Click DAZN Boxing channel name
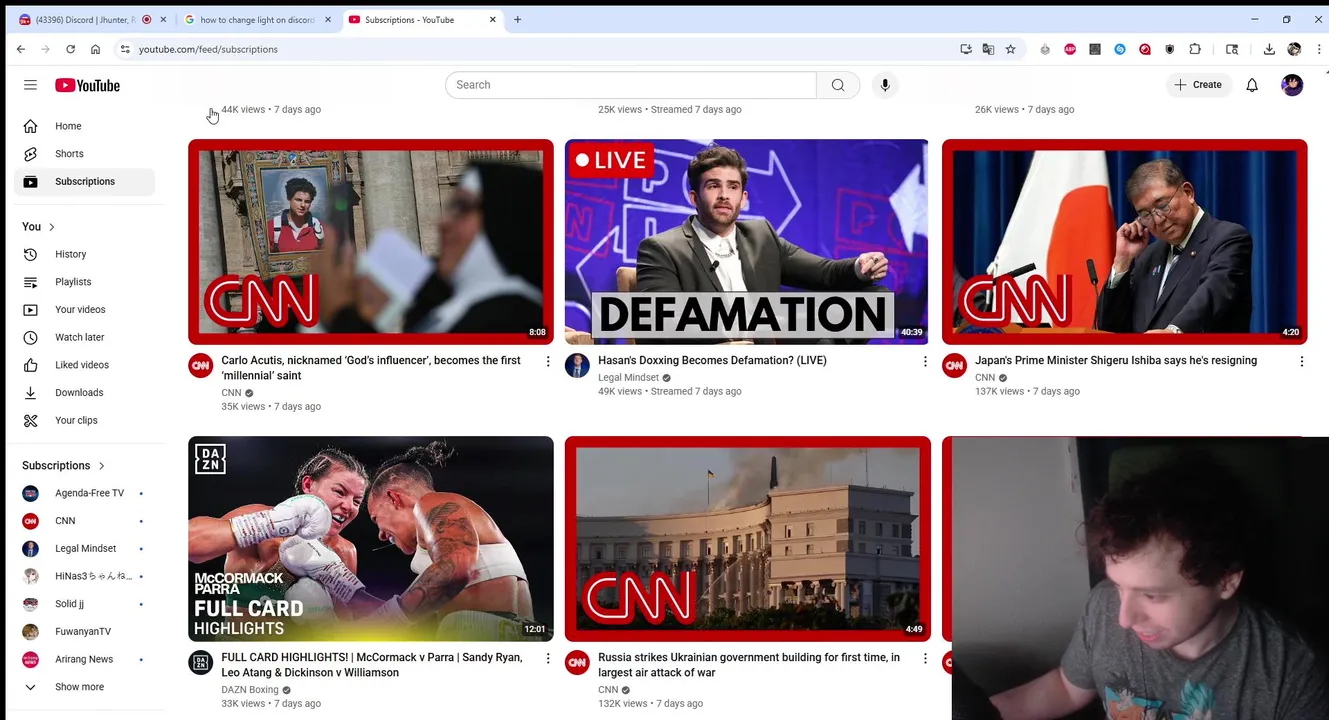Screen dimensions: 1329x720 [x=250, y=689]
